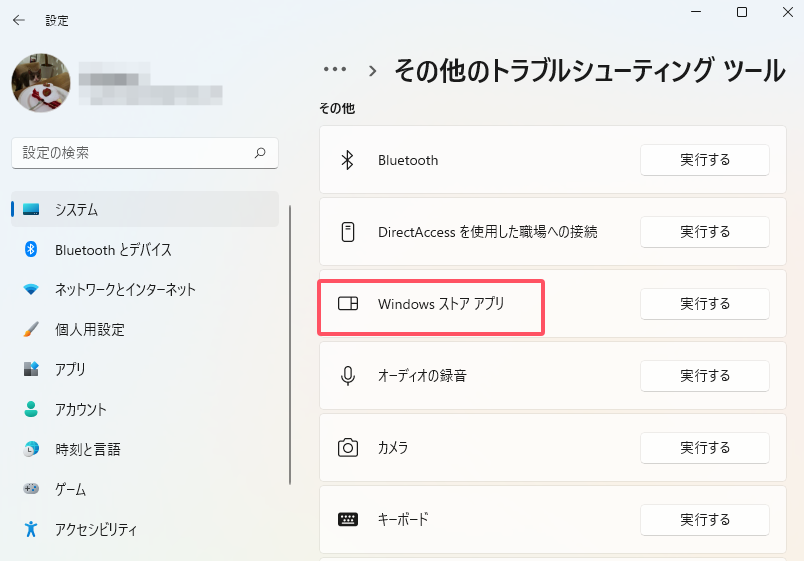Expand the breadcrumb ellipsis menu

[x=335, y=69]
